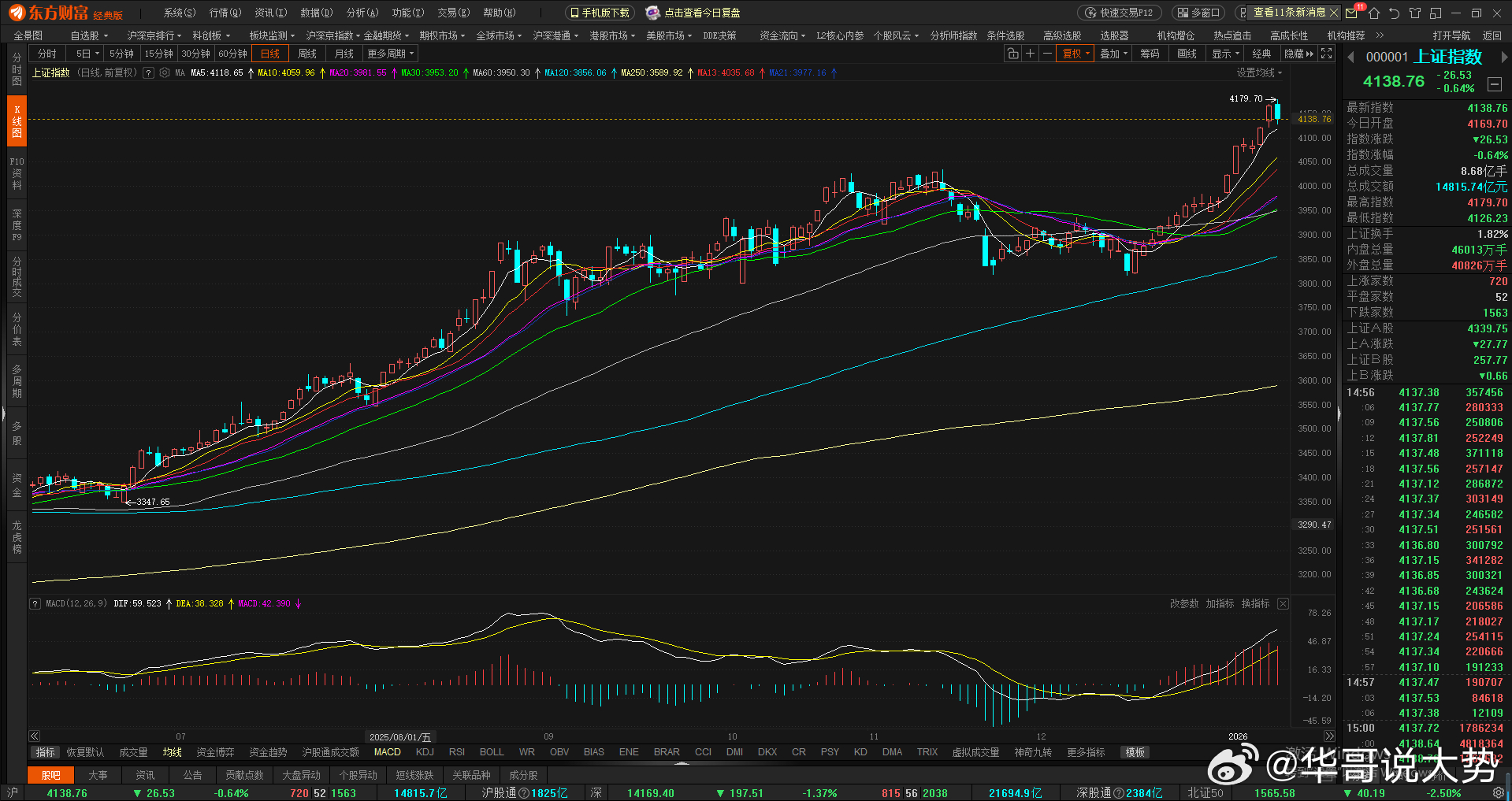Select the 日线 daily period

(270, 54)
